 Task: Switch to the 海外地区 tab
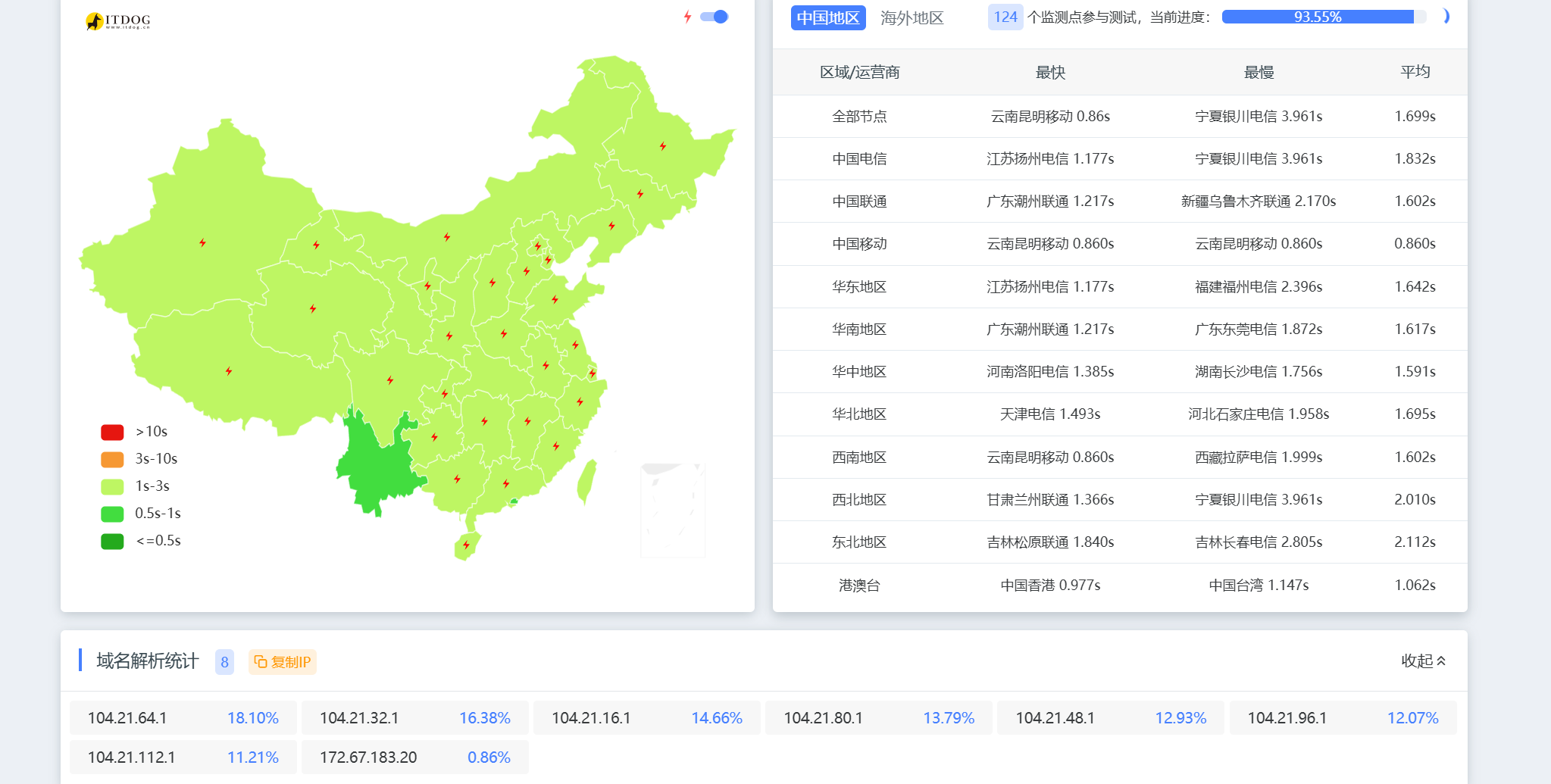[x=912, y=17]
